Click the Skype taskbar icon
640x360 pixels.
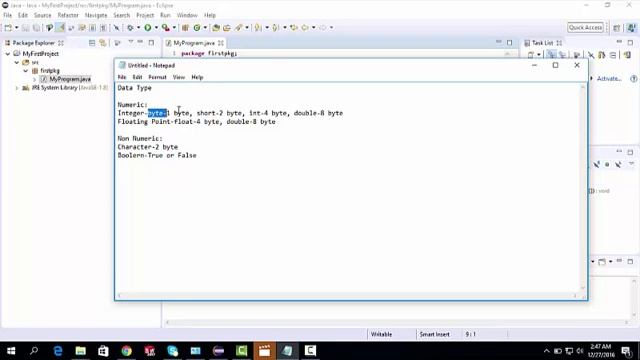coord(172,351)
